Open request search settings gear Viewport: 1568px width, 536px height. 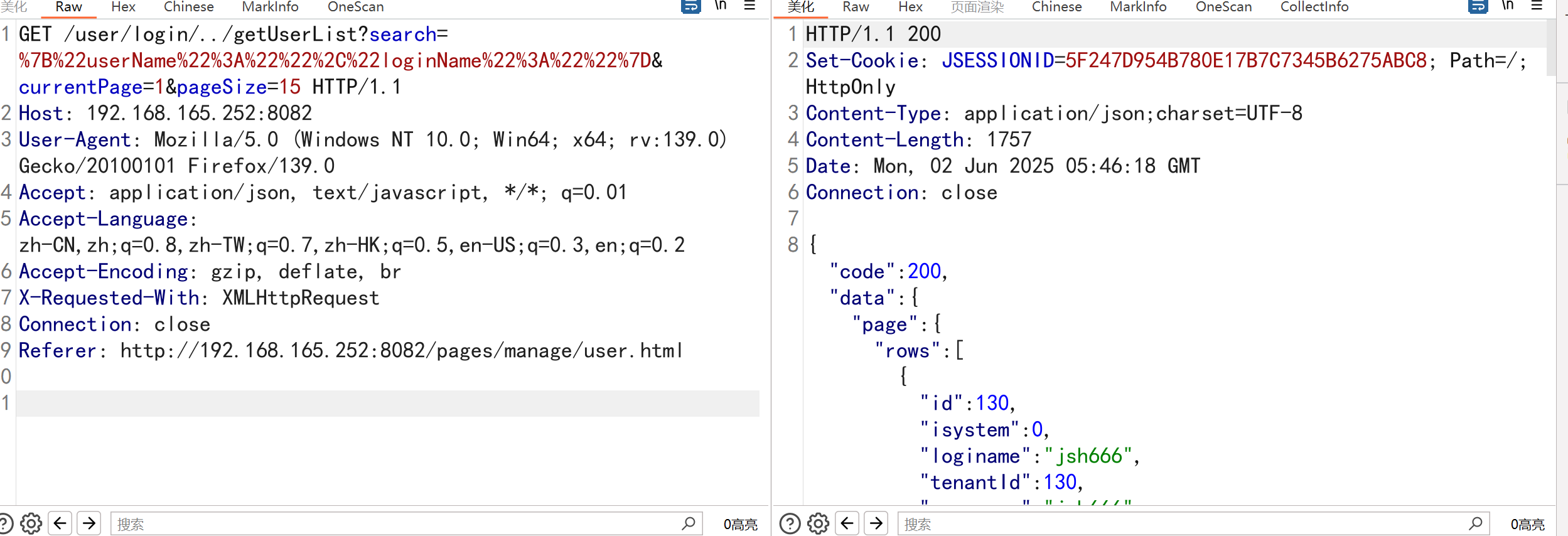(31, 523)
